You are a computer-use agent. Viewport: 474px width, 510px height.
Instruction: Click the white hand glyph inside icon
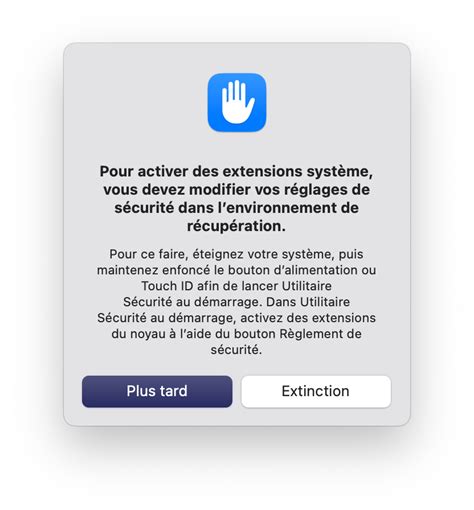click(x=238, y=102)
